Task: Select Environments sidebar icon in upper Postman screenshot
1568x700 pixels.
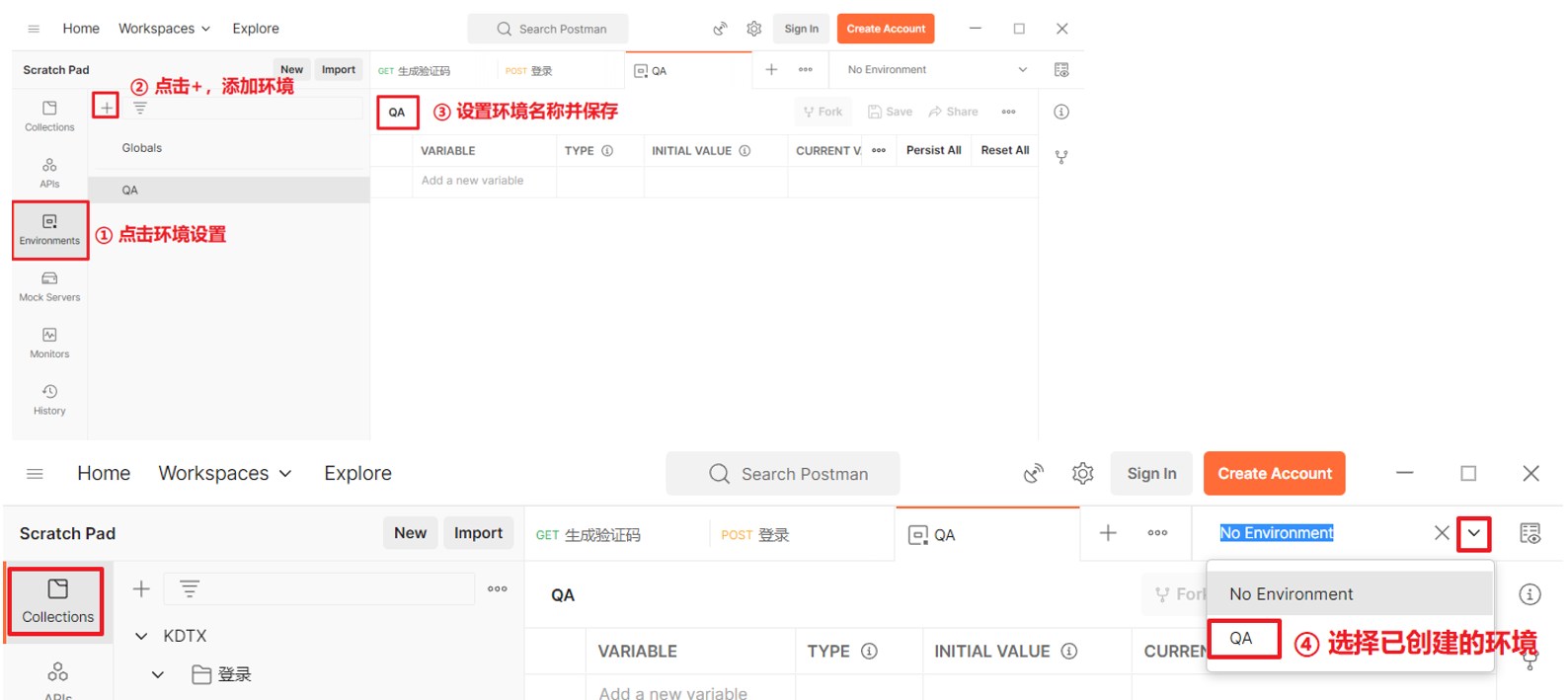Action: click(x=49, y=229)
